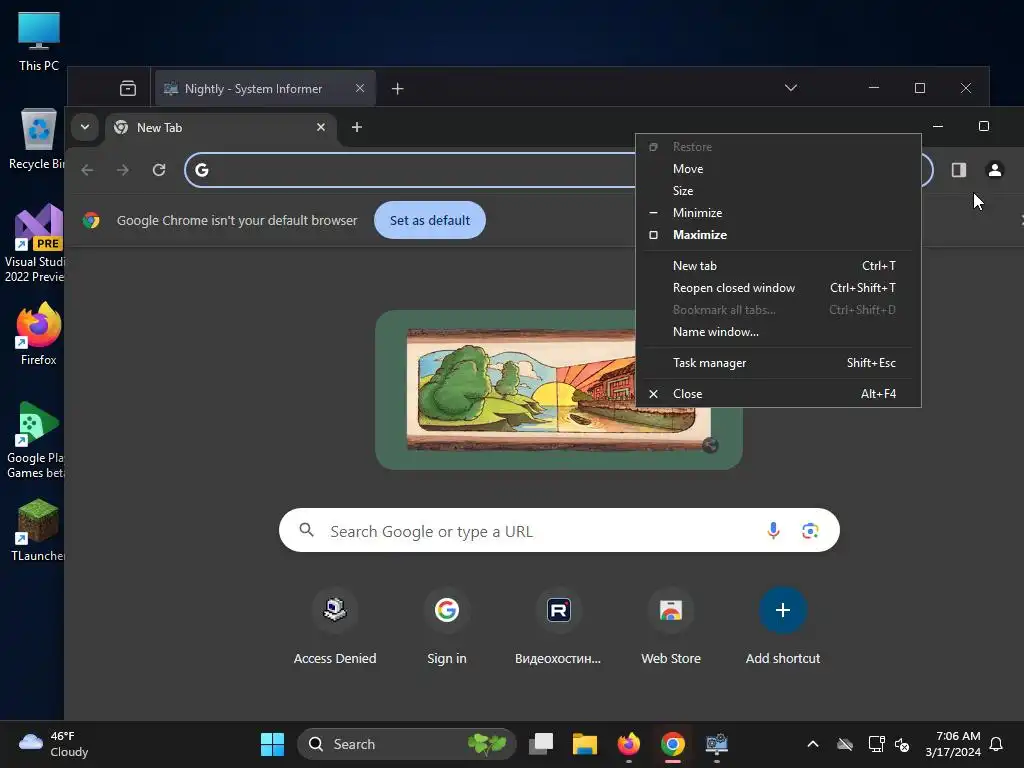Select Move in the window menu

pos(778,168)
